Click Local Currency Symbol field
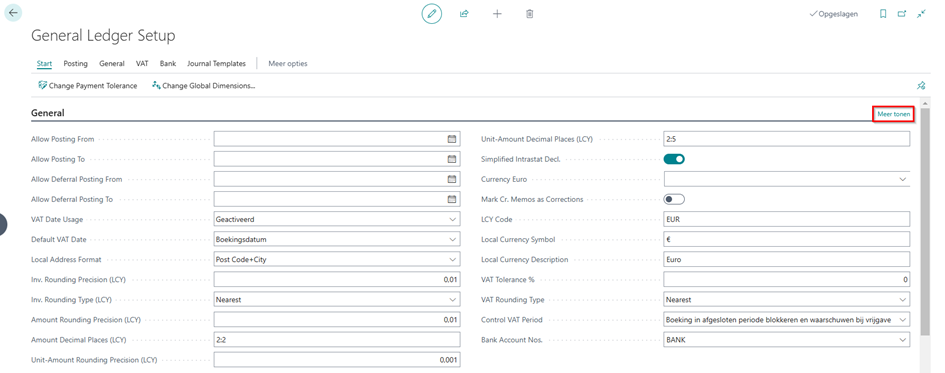The height and width of the screenshot is (373, 945). 786,239
